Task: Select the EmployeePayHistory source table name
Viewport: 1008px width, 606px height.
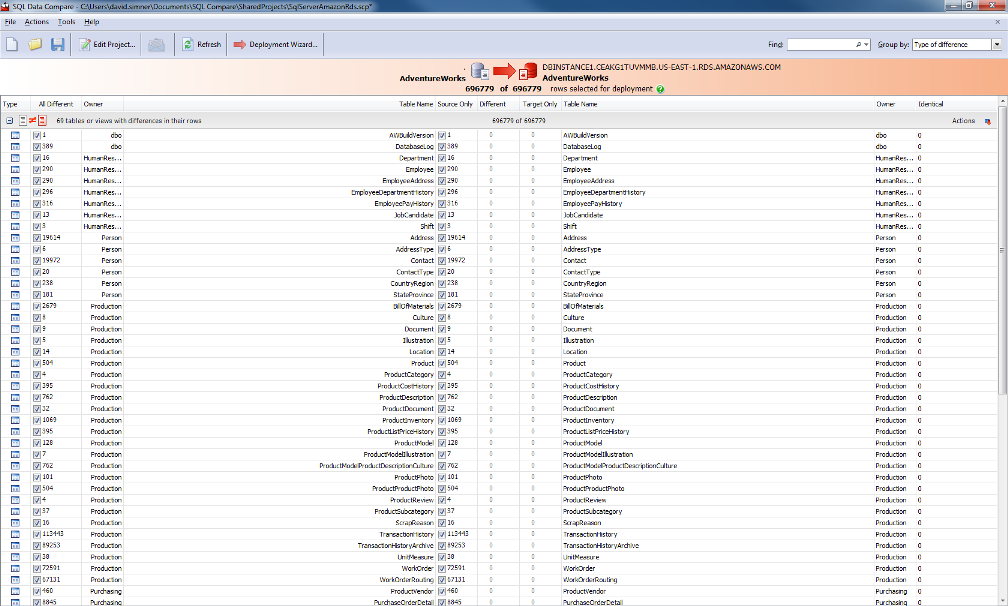Action: [404, 204]
